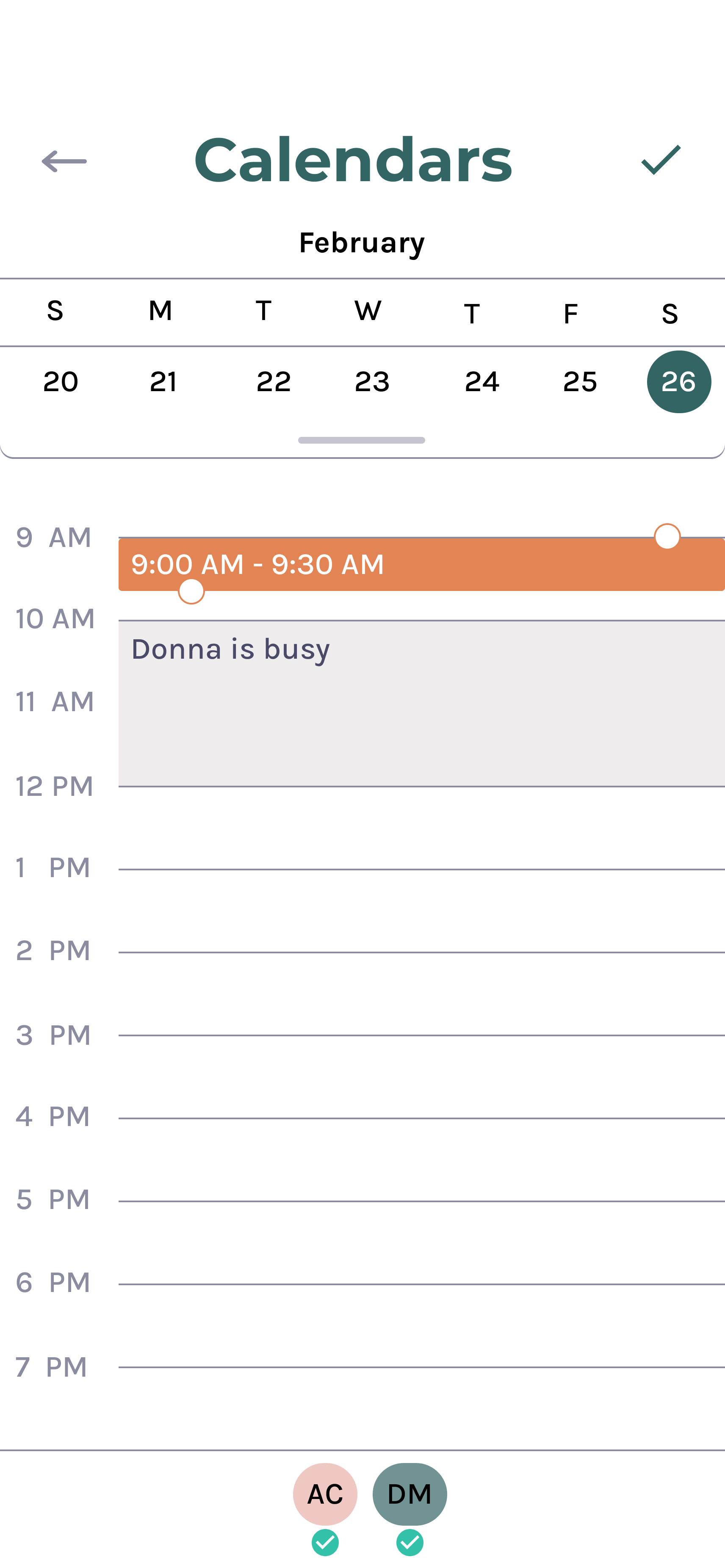Confirm with the checkmark icon
The image size is (725, 1568).
(661, 160)
